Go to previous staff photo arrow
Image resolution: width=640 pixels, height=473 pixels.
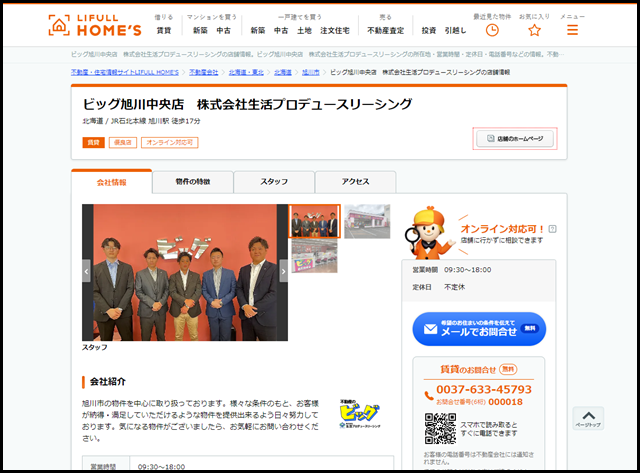[86, 271]
